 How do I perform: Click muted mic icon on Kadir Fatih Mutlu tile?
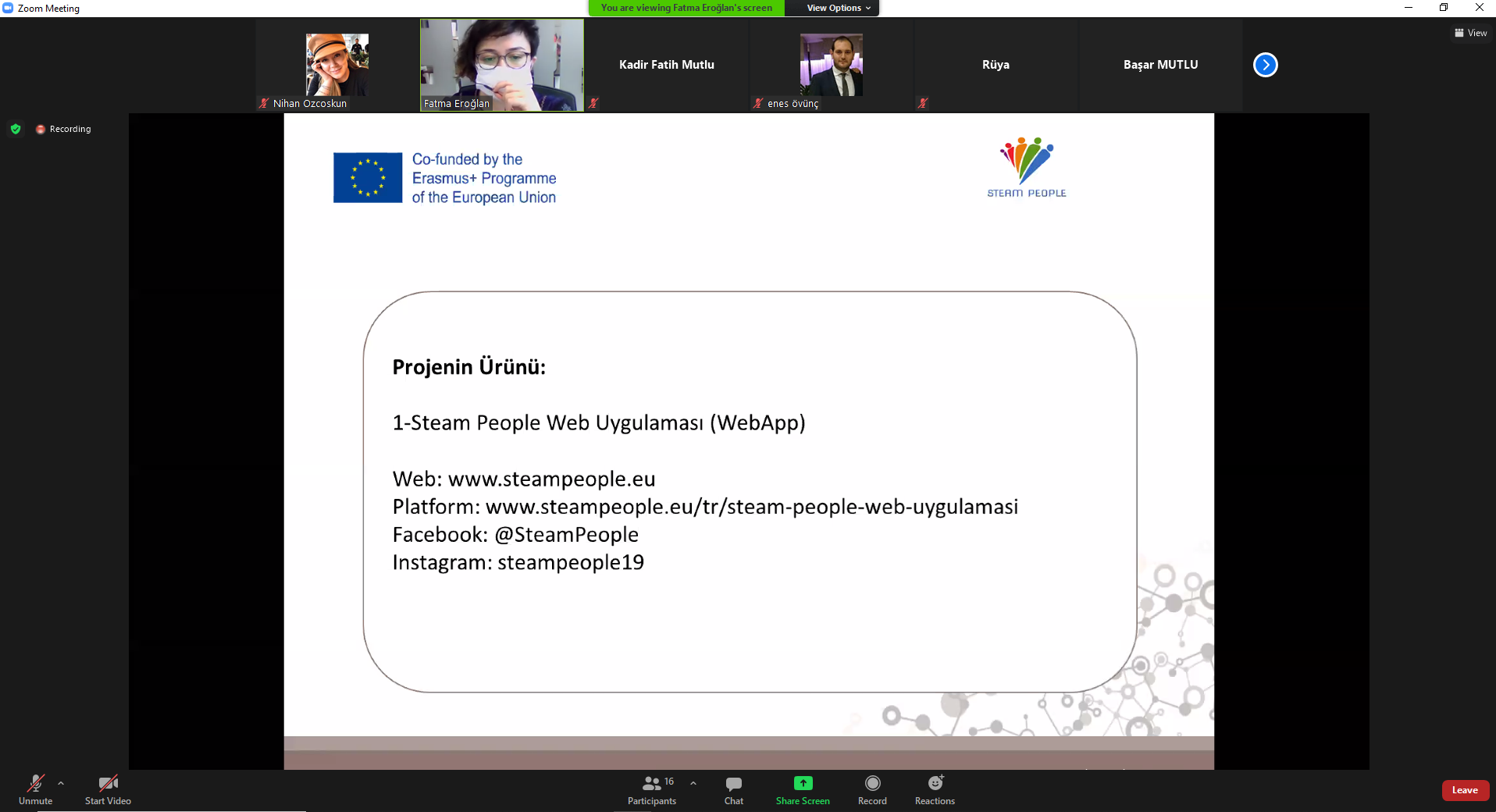[x=593, y=103]
